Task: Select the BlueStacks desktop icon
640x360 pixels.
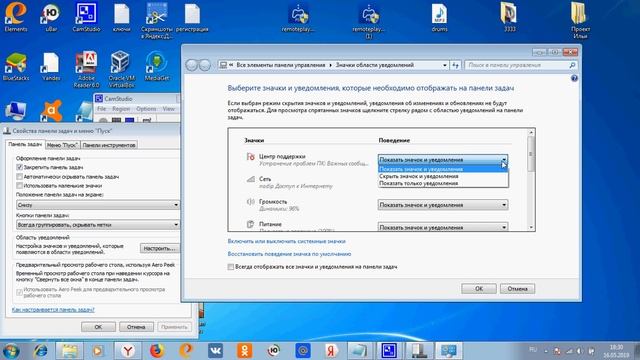Action: (x=16, y=66)
